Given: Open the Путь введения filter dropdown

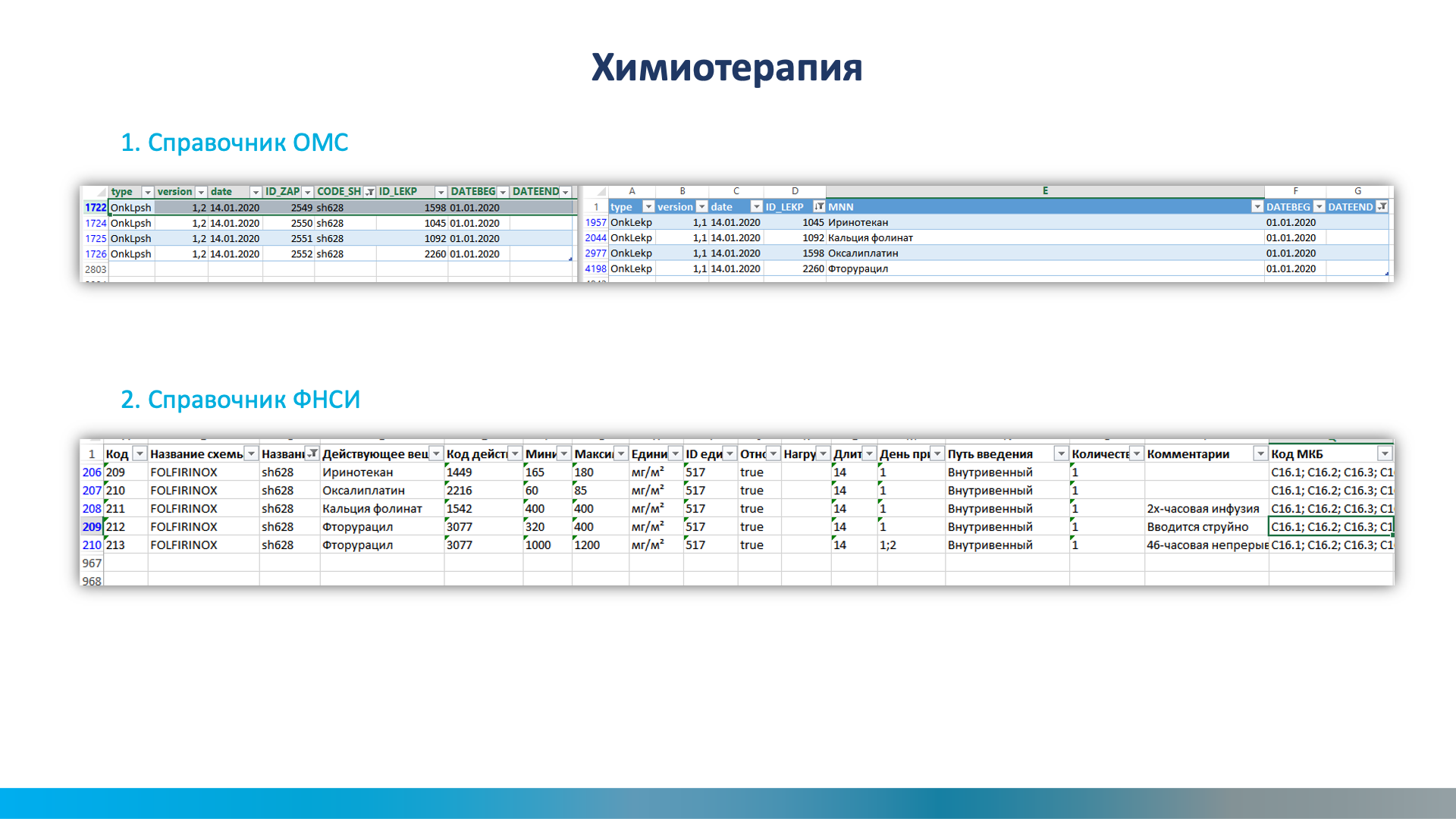Looking at the screenshot, I should [x=1061, y=454].
